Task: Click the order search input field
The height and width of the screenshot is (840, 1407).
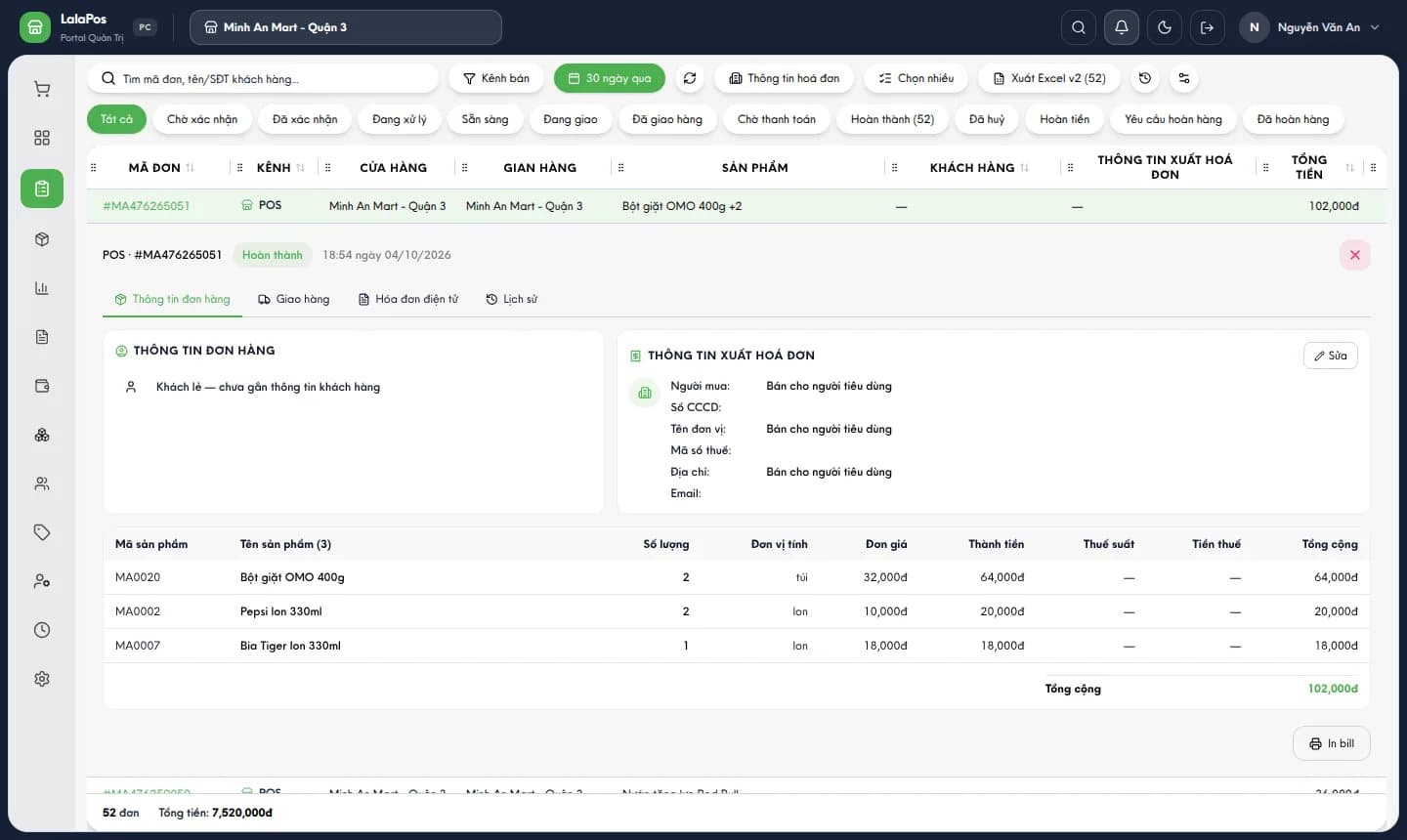Action: (264, 78)
